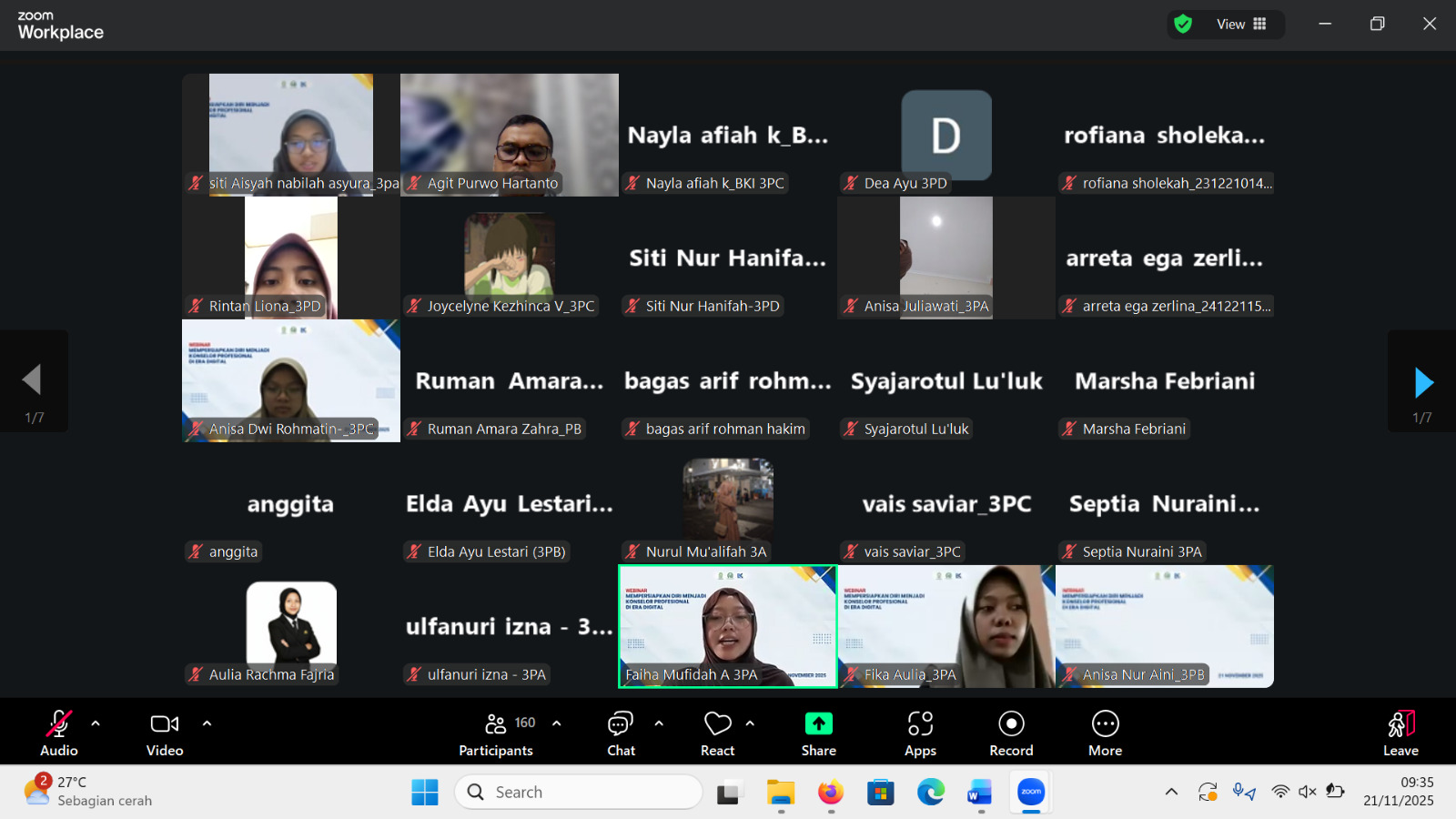Image resolution: width=1456 pixels, height=819 pixels.
Task: Open the View layout menu
Action: [x=1241, y=25]
